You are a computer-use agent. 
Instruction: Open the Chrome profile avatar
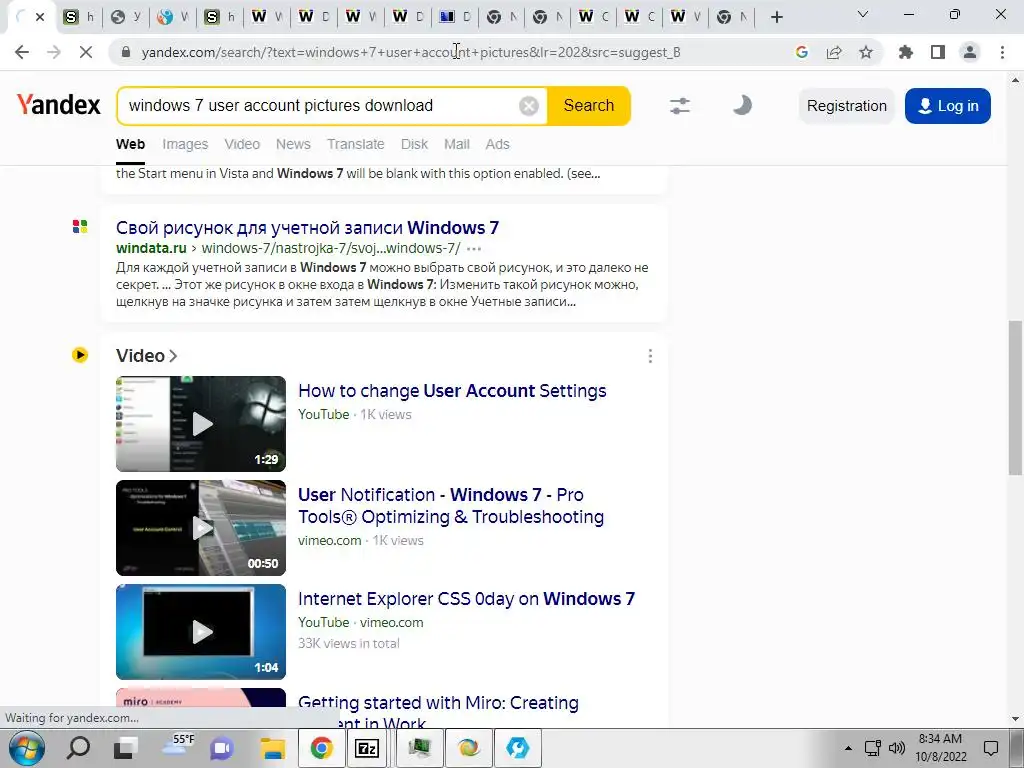coord(970,52)
